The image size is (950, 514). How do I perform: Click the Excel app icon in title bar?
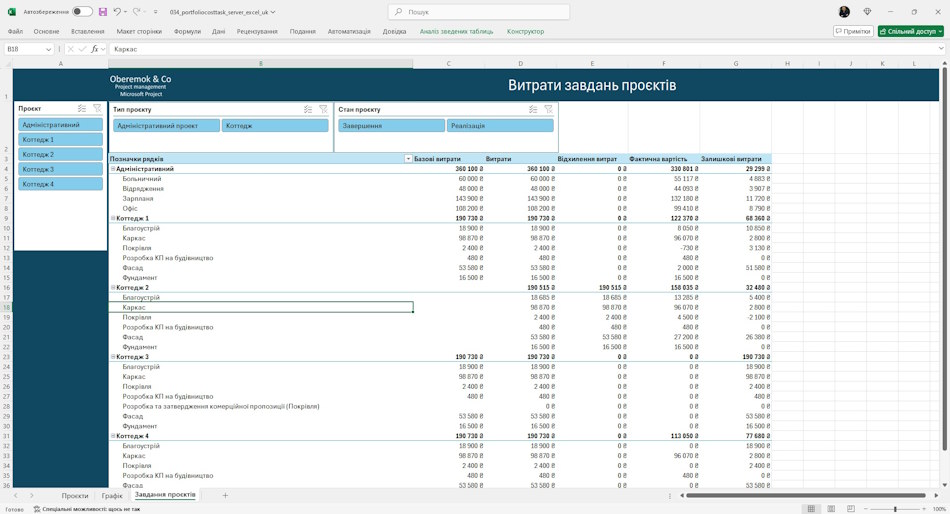12,12
